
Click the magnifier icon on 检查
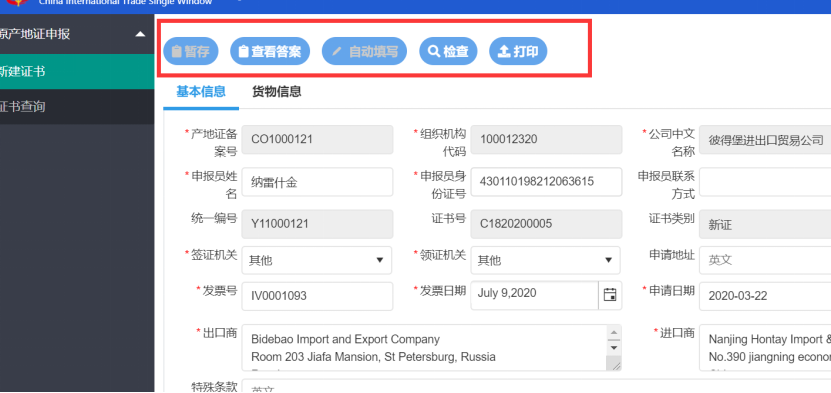(434, 51)
